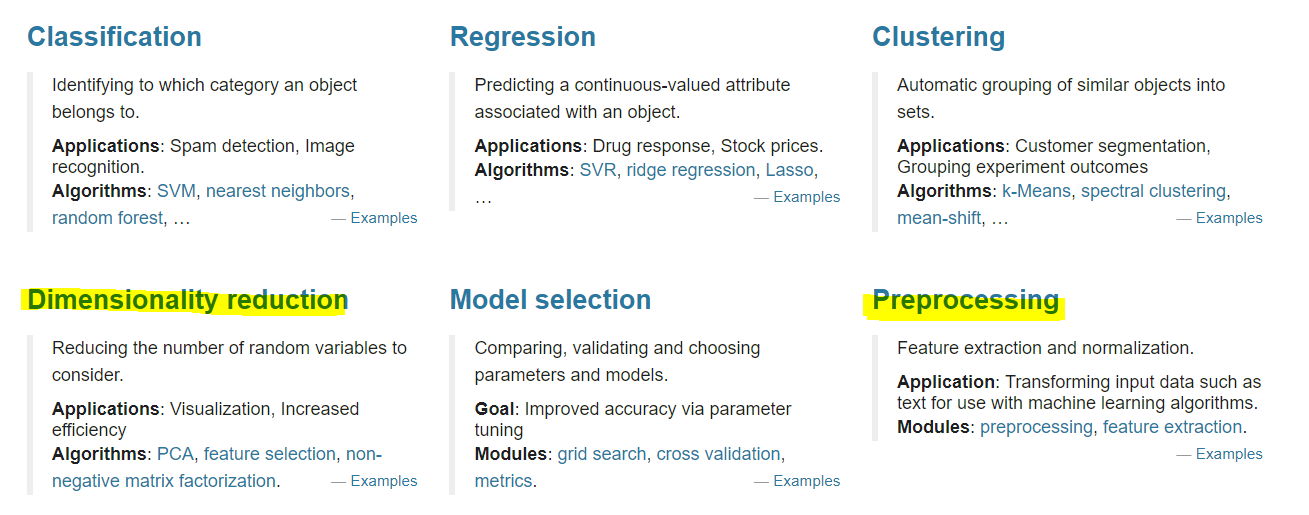This screenshot has height=515, width=1309.
Task: Open the Classification heading link
Action: (114, 37)
